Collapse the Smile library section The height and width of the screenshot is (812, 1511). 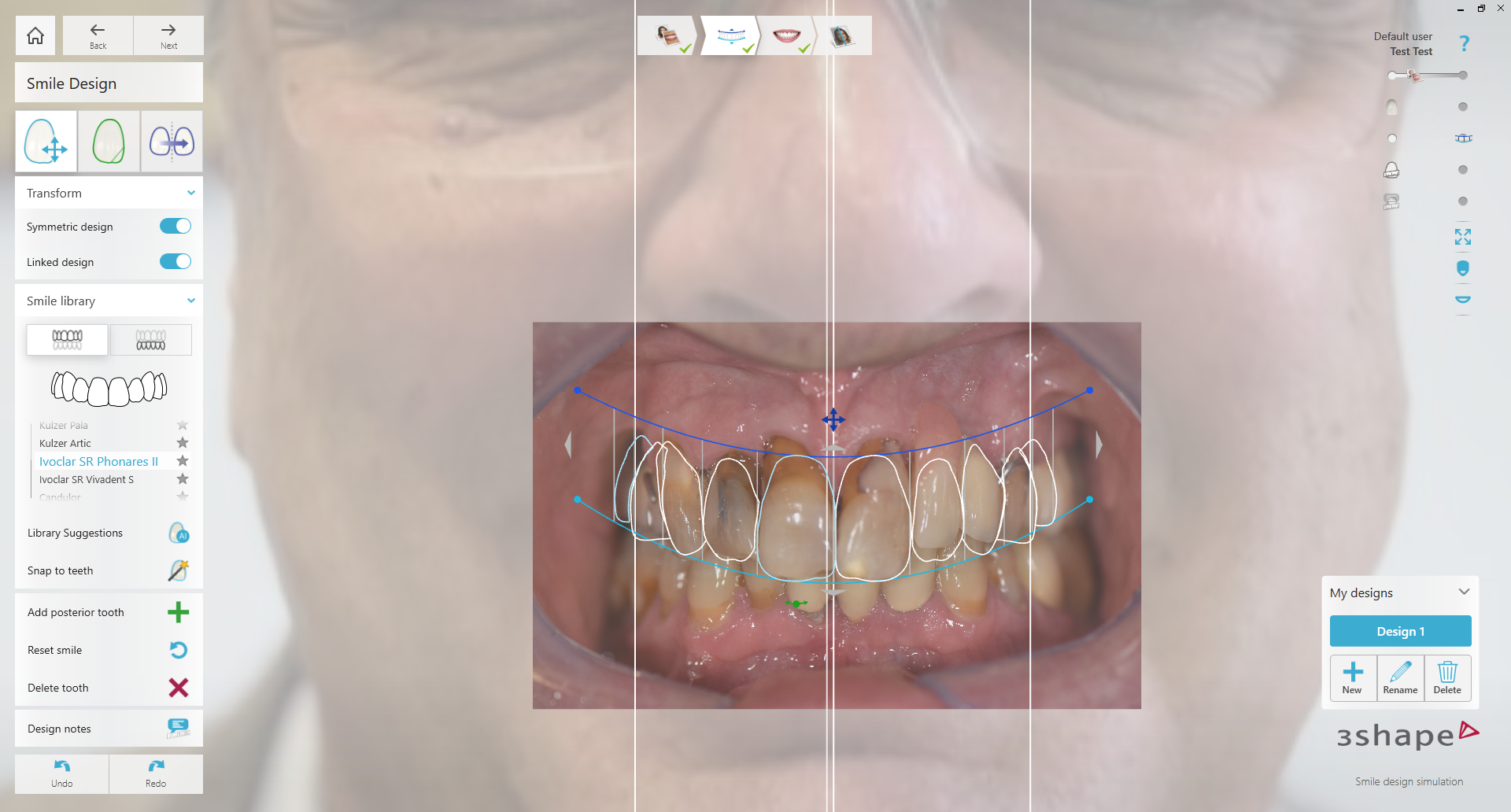click(x=191, y=301)
